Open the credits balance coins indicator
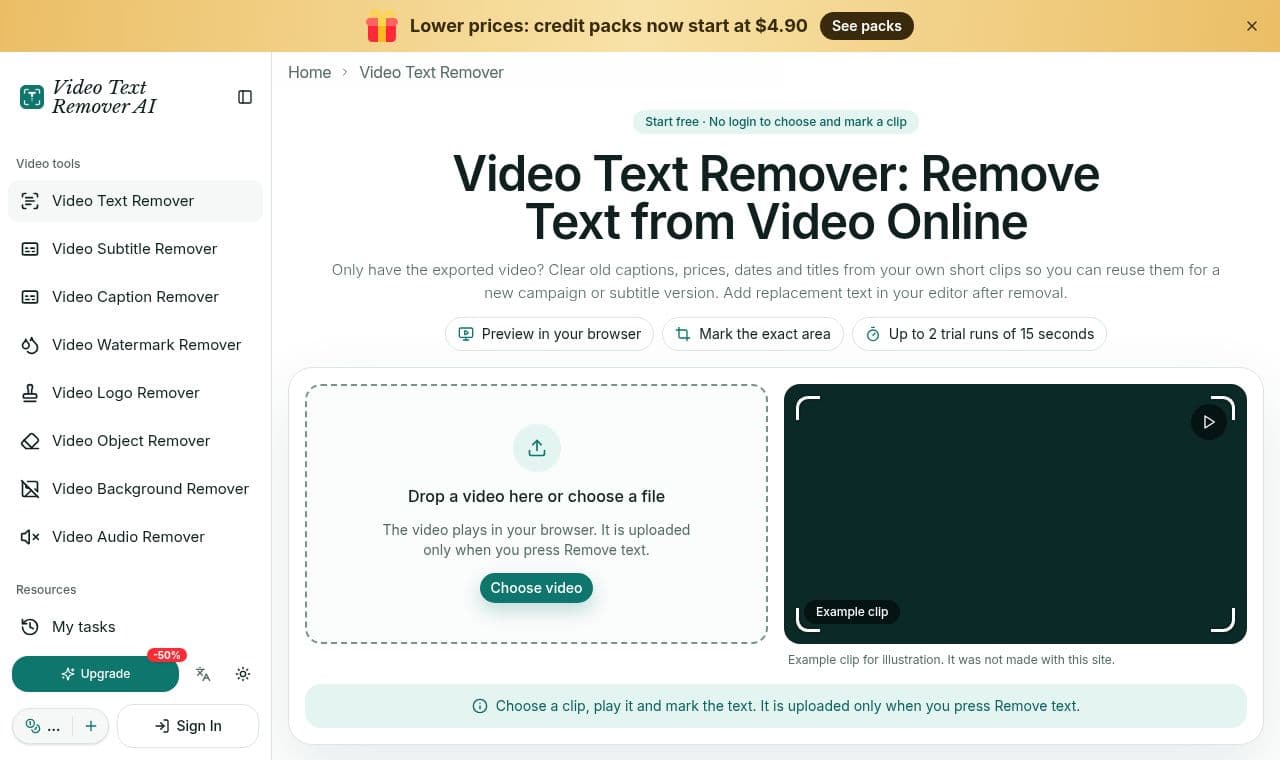 pyautogui.click(x=43, y=726)
